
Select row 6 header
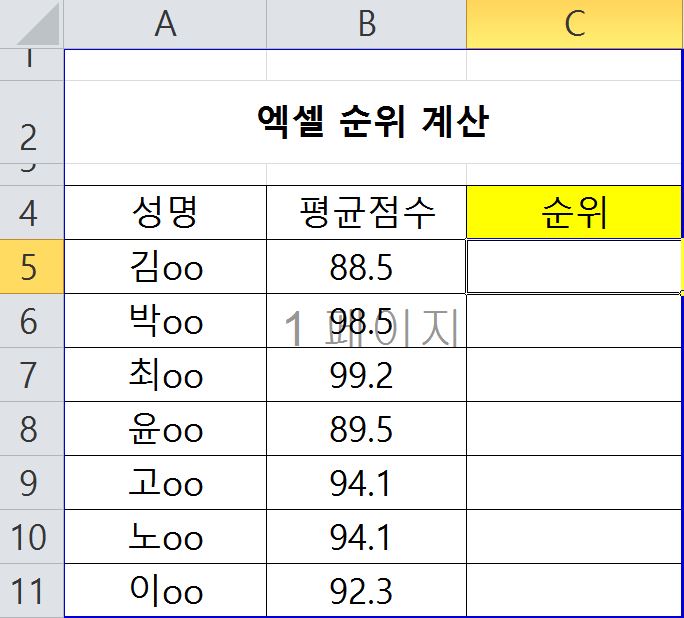click(x=32, y=321)
